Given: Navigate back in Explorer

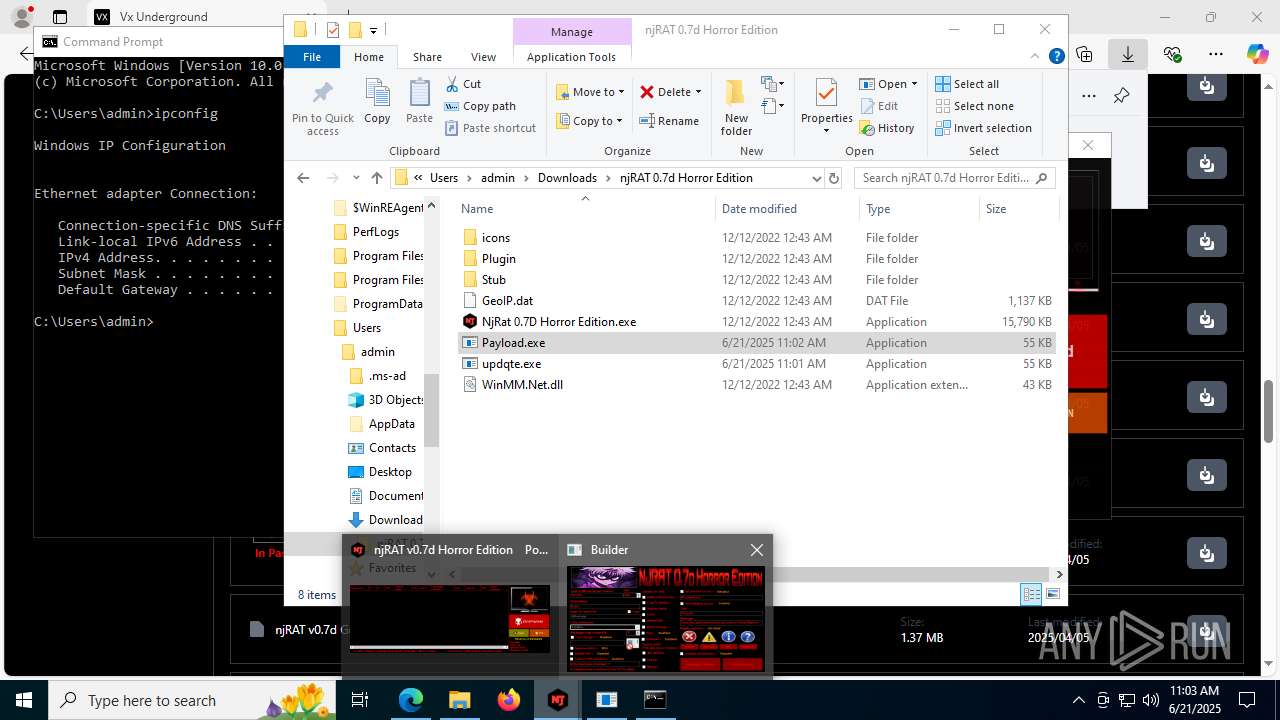Looking at the screenshot, I should point(303,178).
